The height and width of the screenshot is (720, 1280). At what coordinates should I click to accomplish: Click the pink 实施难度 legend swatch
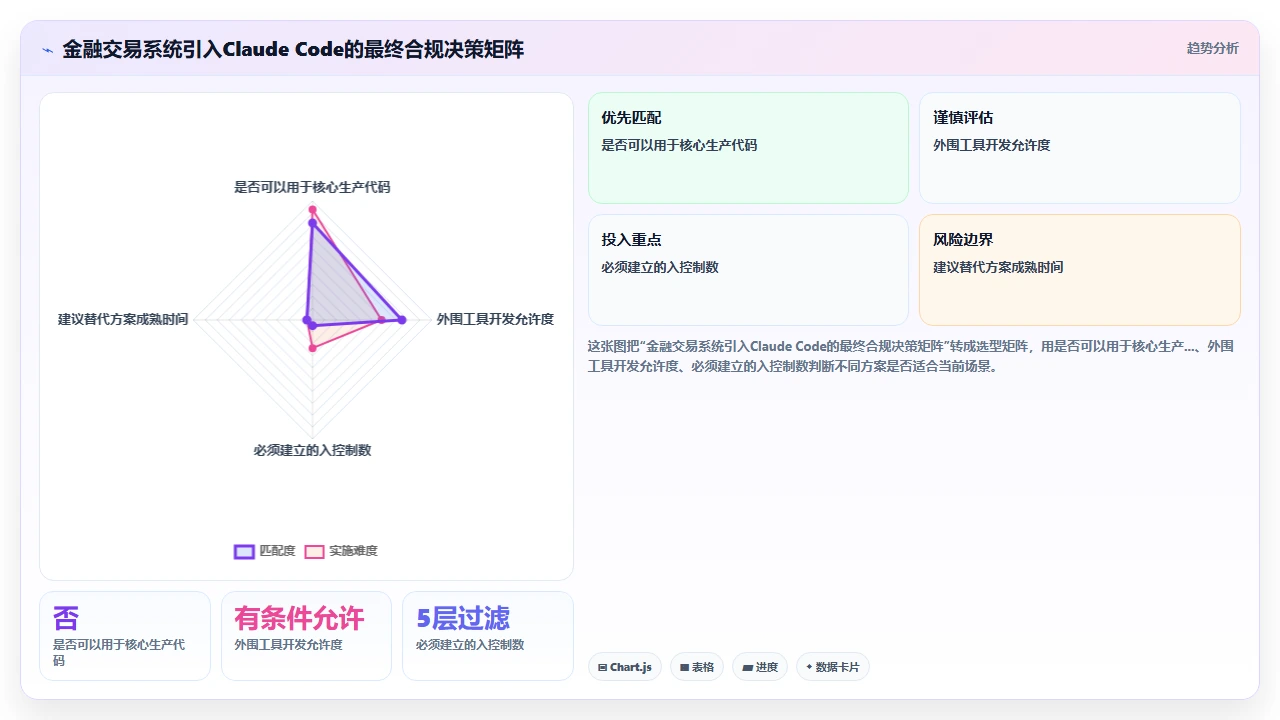pos(315,551)
